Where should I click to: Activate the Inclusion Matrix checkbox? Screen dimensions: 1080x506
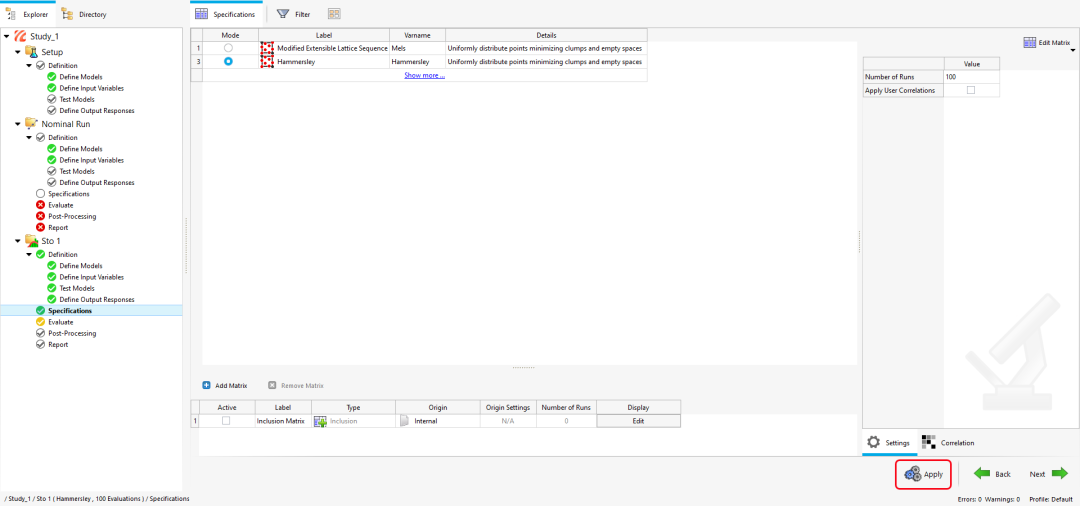226,421
